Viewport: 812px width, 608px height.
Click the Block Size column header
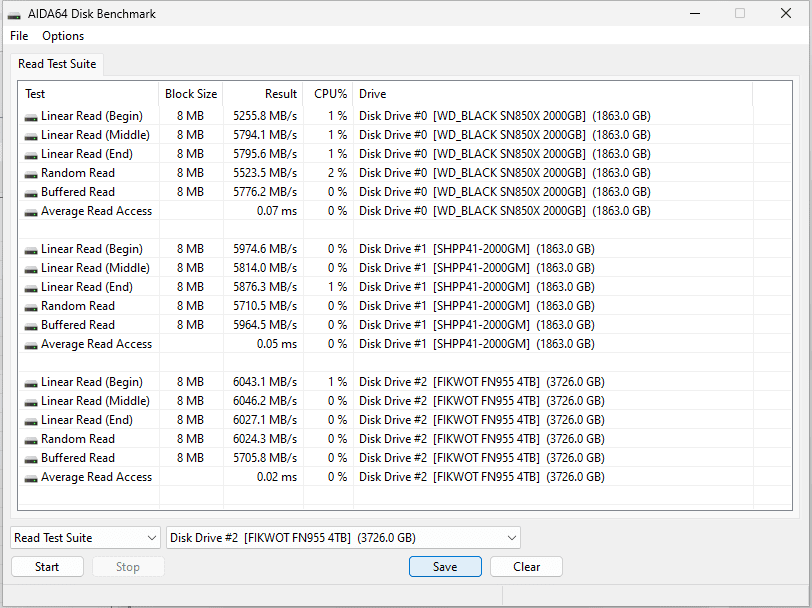191,94
